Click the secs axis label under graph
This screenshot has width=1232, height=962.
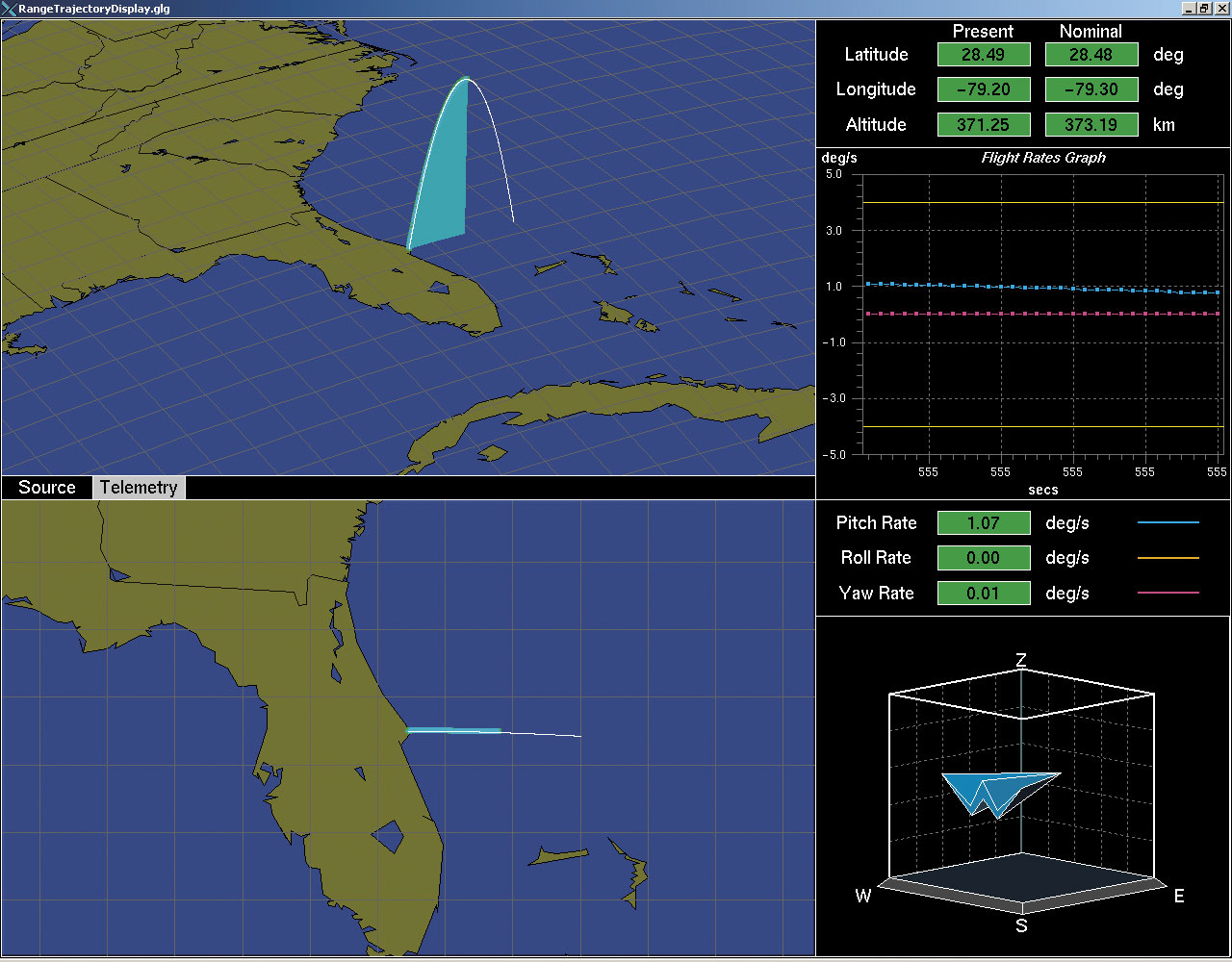[1043, 490]
